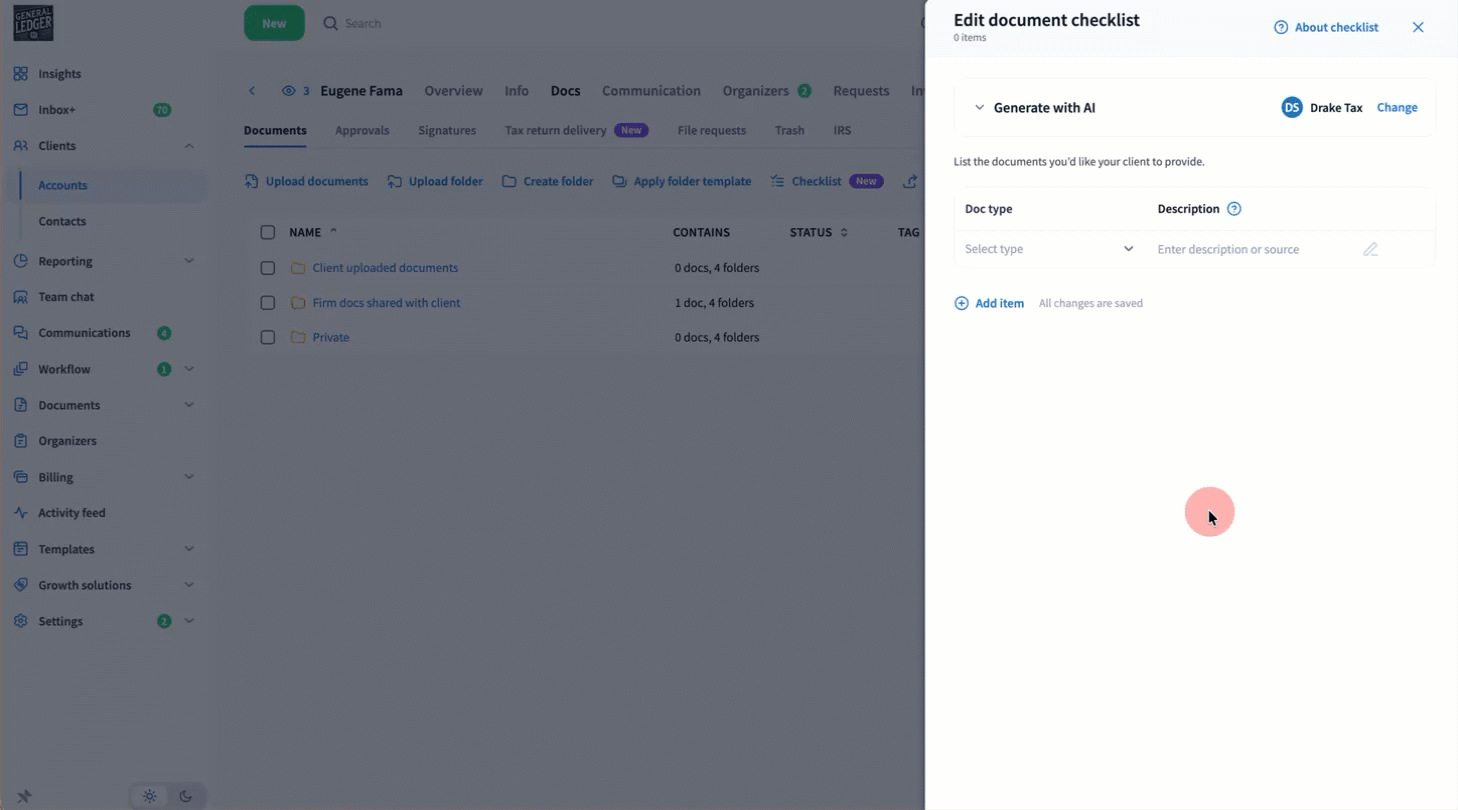Check the Private folder checkbox
The width and height of the screenshot is (1458, 810).
[267, 337]
